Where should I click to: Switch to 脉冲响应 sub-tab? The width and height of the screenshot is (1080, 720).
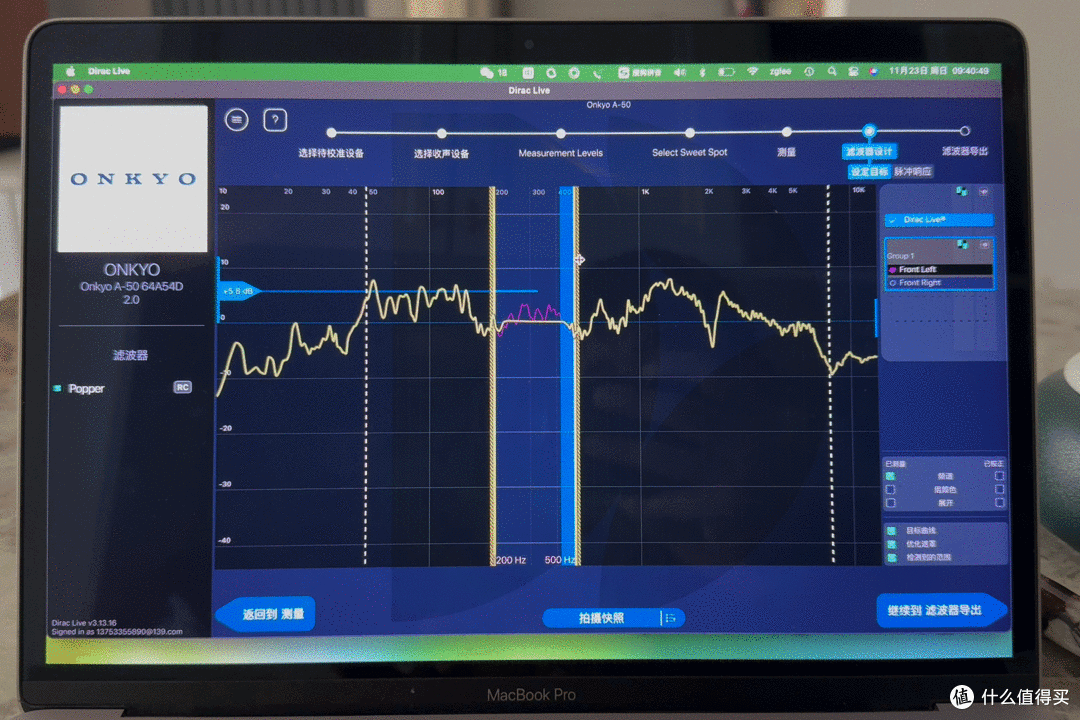(913, 172)
